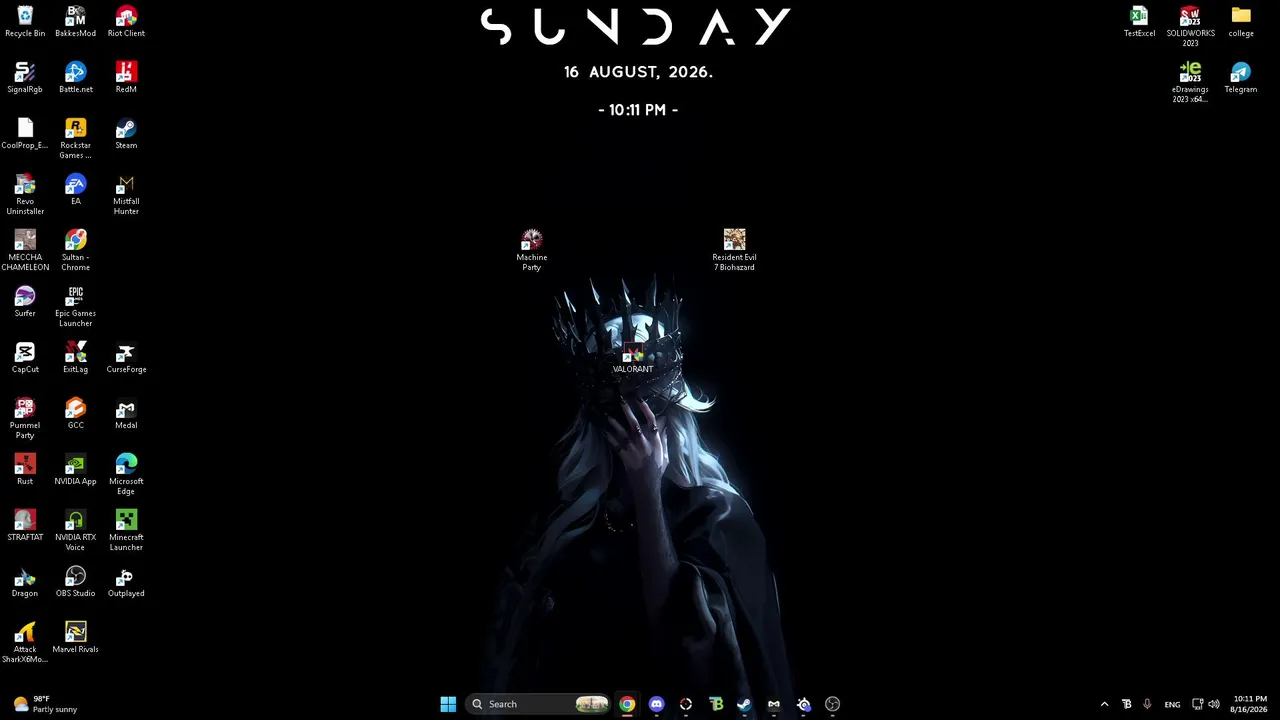Select the Steam shortcut on the desktop
The image size is (1280, 720).
[126, 134]
